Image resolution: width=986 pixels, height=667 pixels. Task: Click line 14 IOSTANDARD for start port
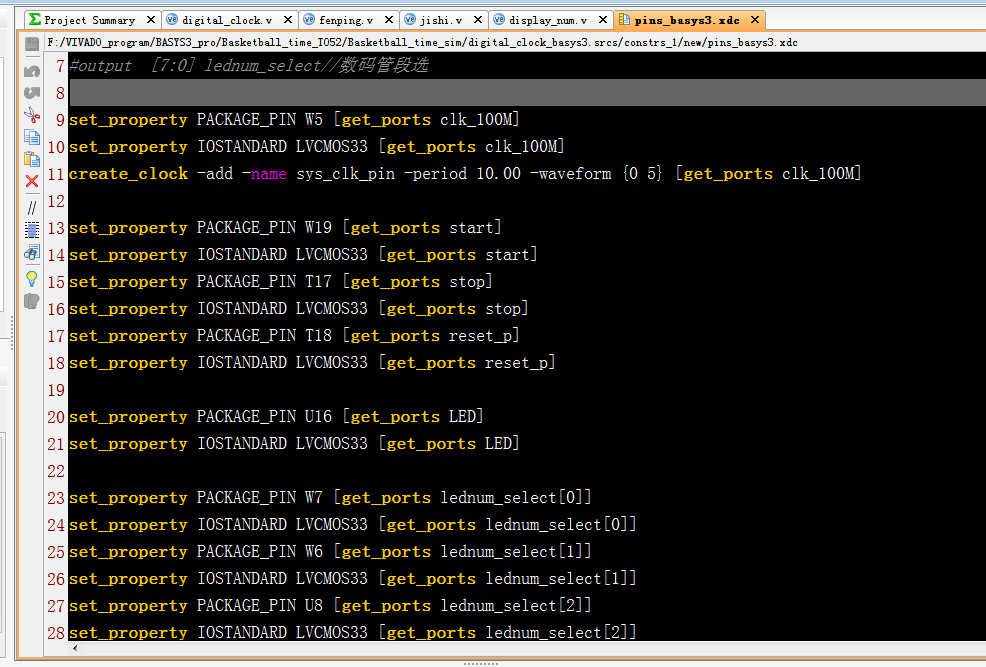pos(304,255)
